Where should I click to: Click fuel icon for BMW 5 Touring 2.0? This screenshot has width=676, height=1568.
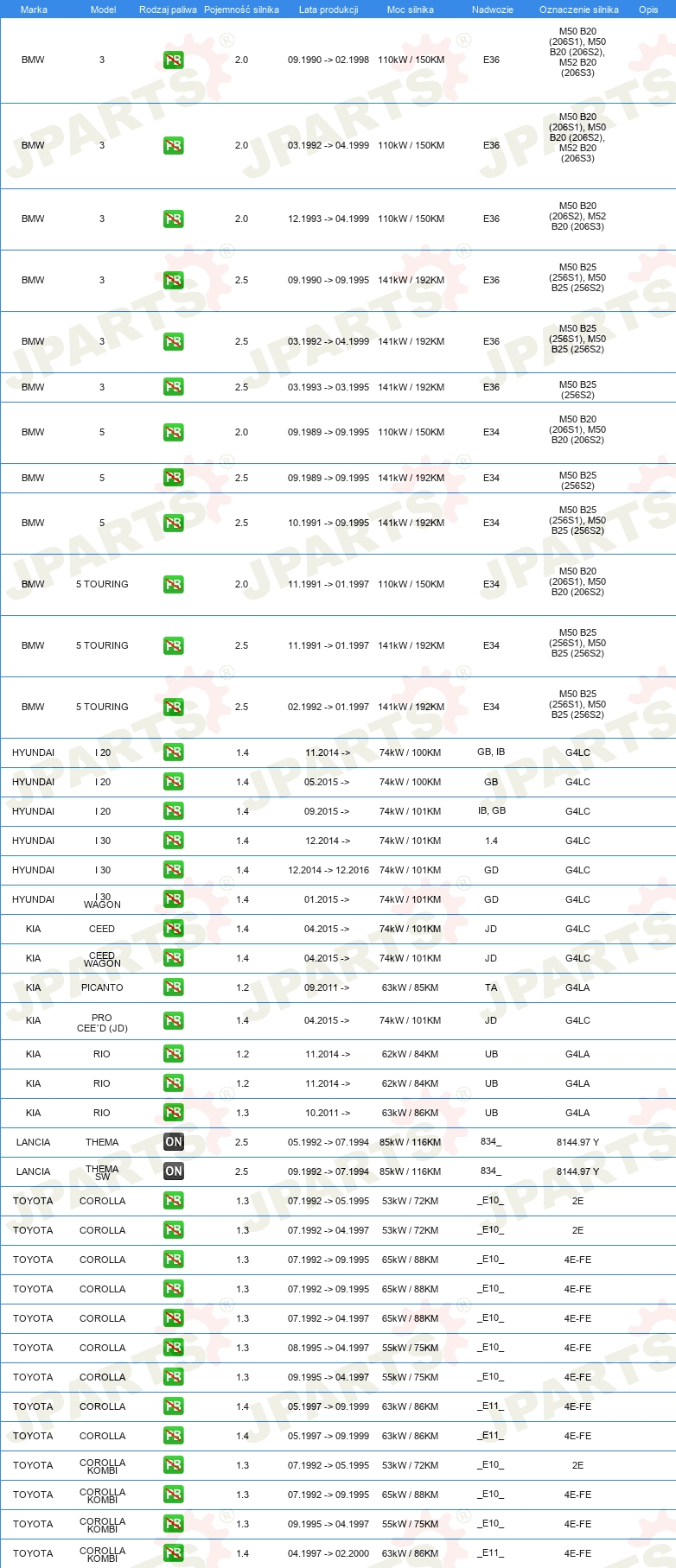[x=174, y=585]
